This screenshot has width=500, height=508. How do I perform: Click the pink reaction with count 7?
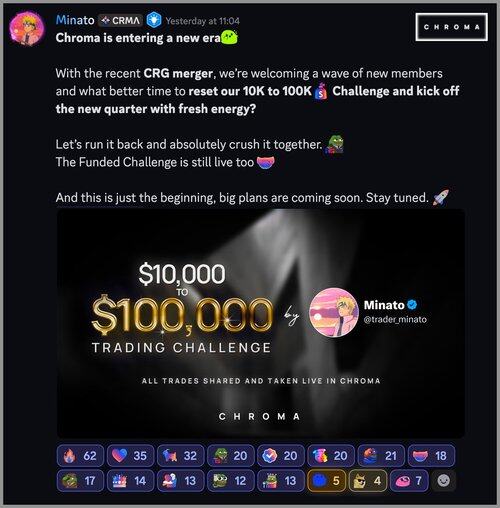tap(409, 480)
